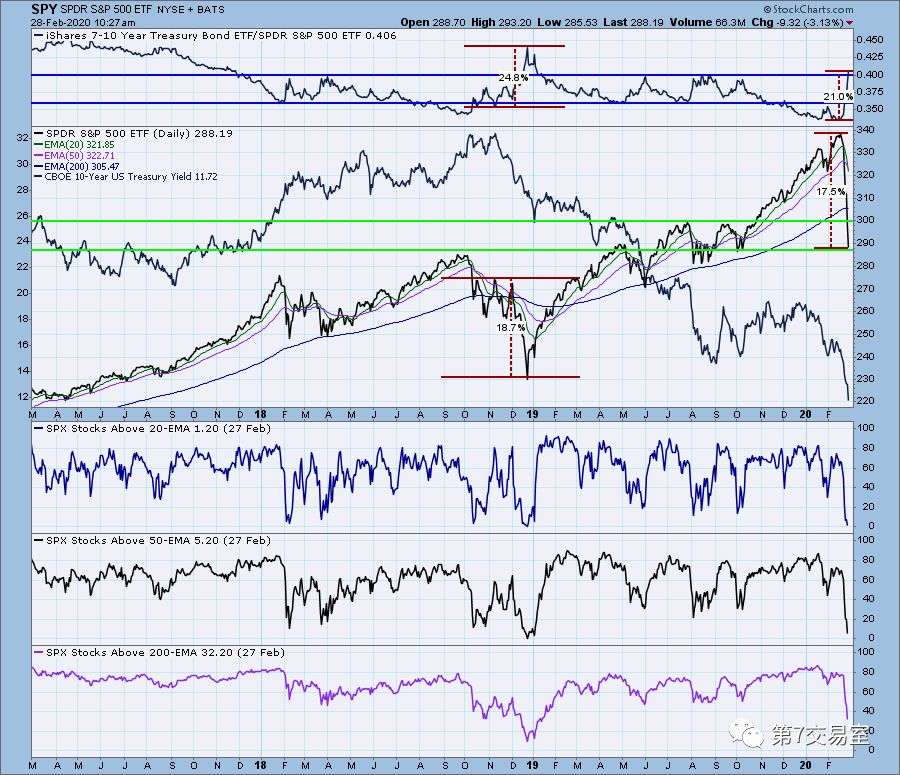Select the Volume 66.3M reading
This screenshot has width=900, height=775.
pyautogui.click(x=707, y=22)
